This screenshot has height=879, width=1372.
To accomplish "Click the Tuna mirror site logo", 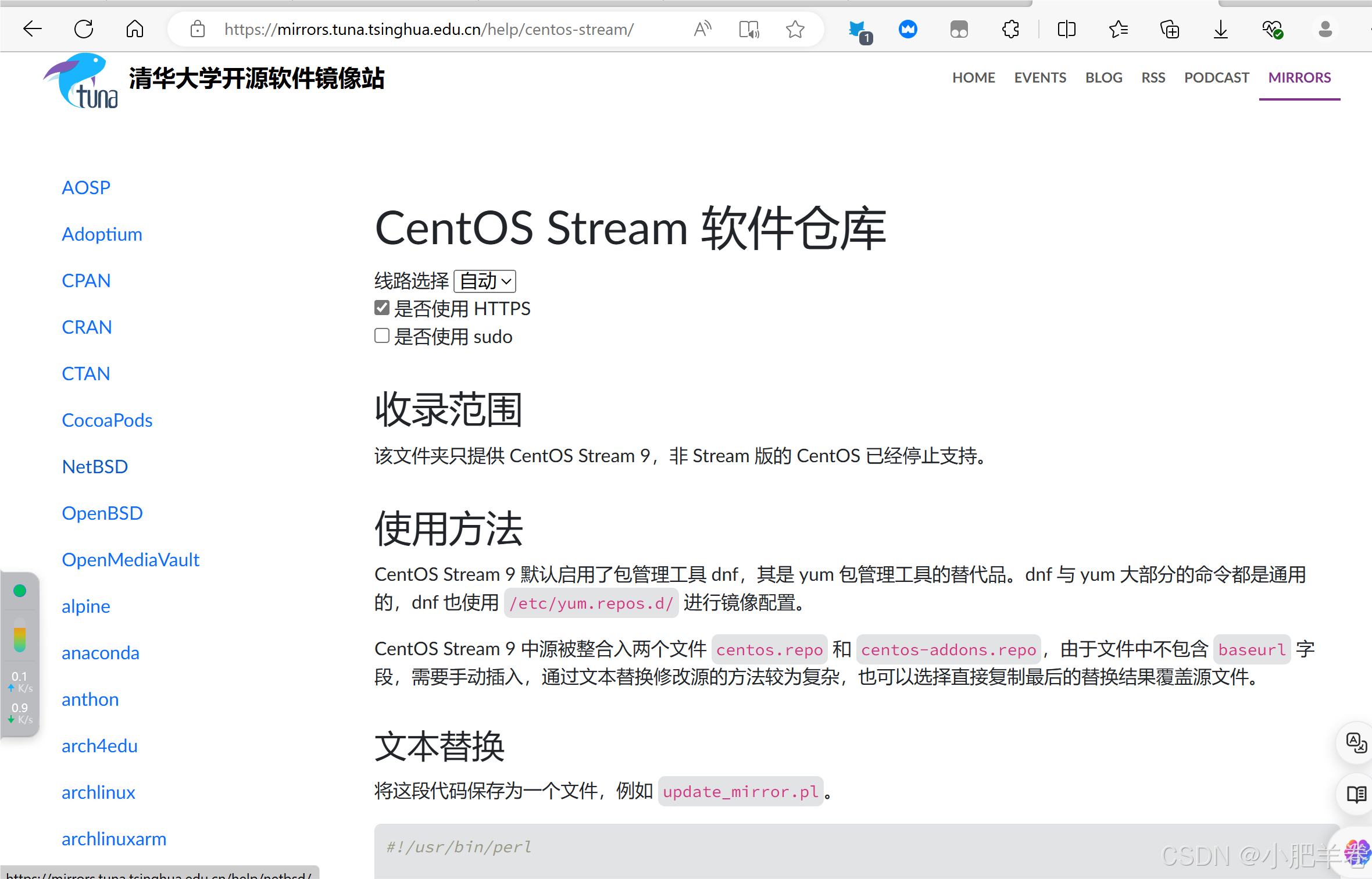I will coord(80,80).
